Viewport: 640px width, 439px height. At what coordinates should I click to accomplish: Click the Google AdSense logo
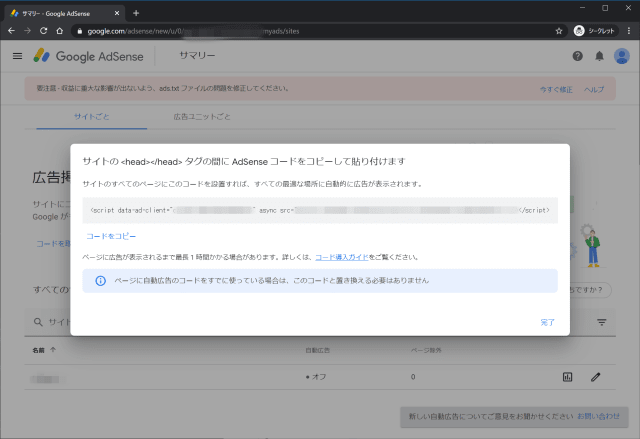tap(88, 56)
